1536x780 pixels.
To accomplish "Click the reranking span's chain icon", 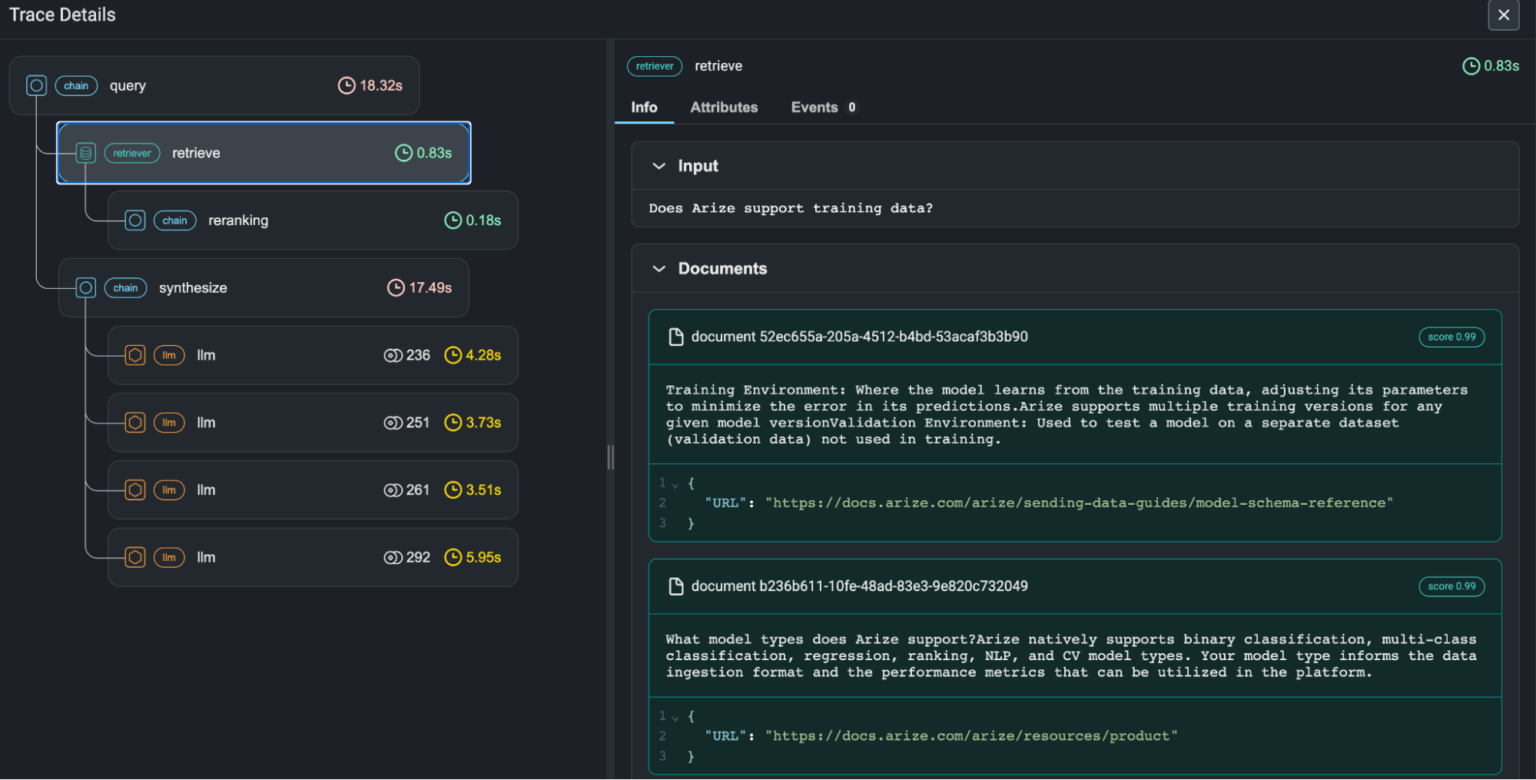I will tap(175, 220).
